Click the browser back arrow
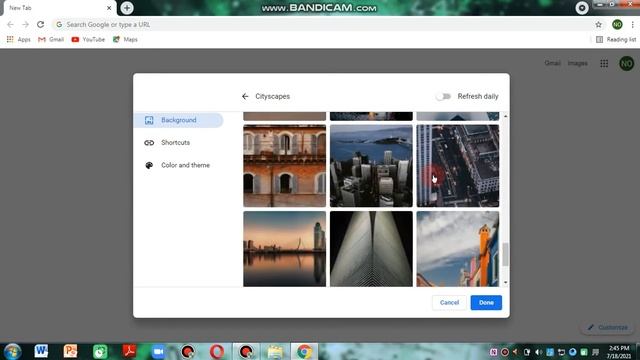This screenshot has height=360, width=640. pyautogui.click(x=10, y=24)
